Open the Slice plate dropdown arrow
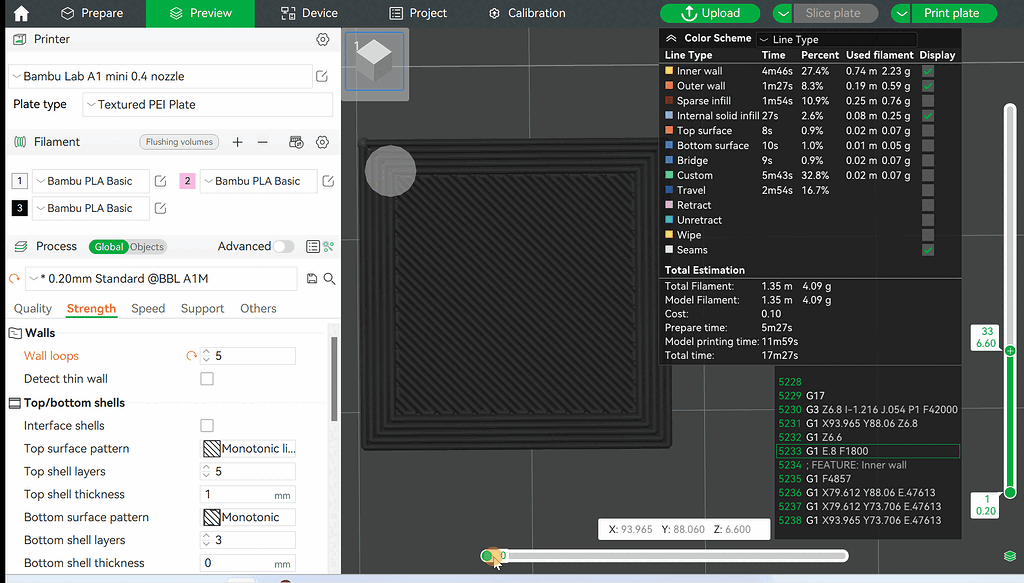 (x=783, y=13)
